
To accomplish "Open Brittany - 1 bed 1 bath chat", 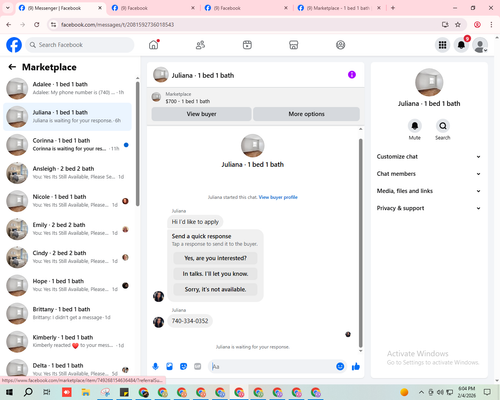I will [x=67, y=313].
